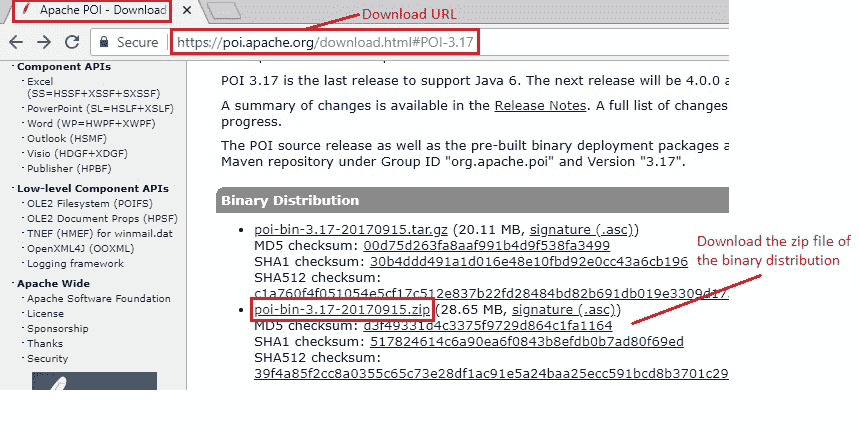Click the Apache Wide sidebar heading
The height and width of the screenshot is (433, 859).
tap(53, 283)
